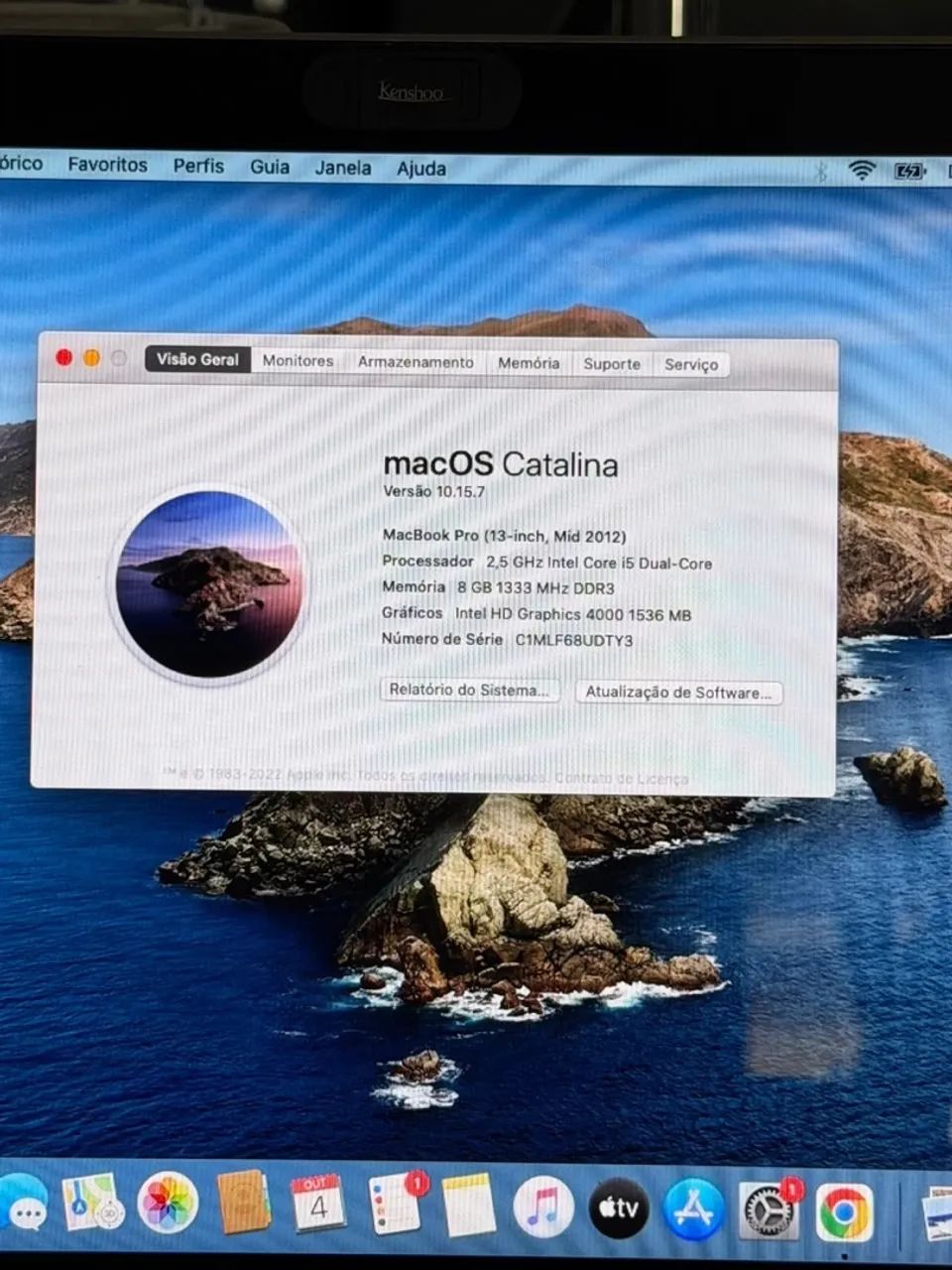Click the Relatório do Sistema button
This screenshot has width=952, height=1270.
click(x=470, y=690)
